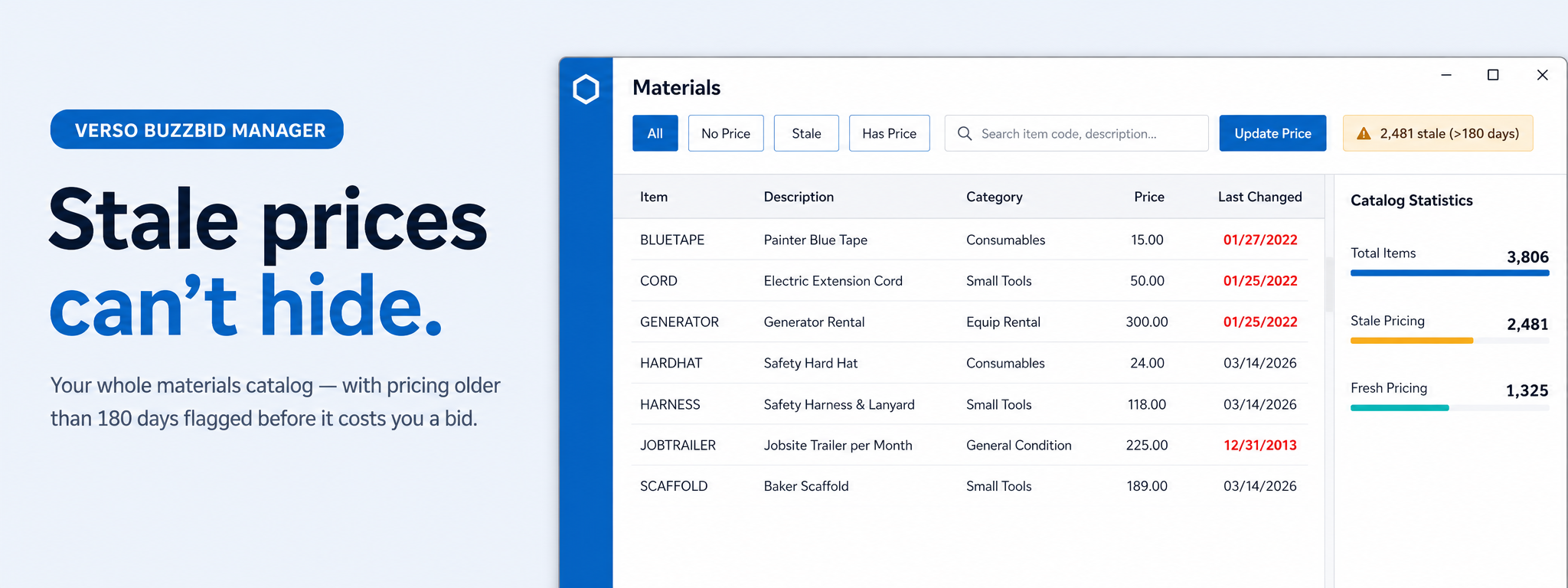Click Safety Harness & Lanyard description
This screenshot has height=588, width=1568.
[x=839, y=404]
